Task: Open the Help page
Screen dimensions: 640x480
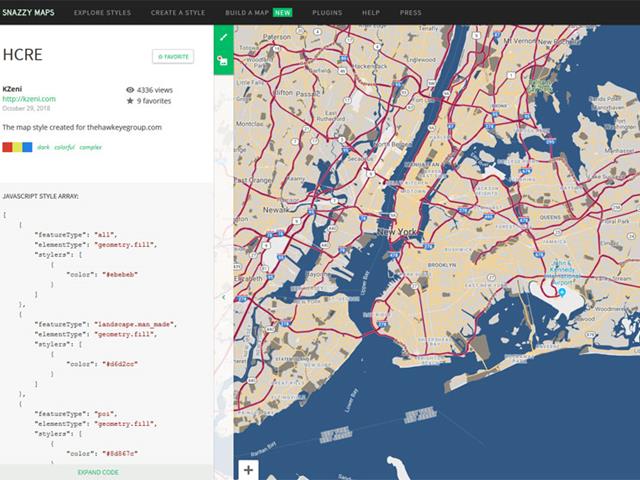Action: [371, 13]
